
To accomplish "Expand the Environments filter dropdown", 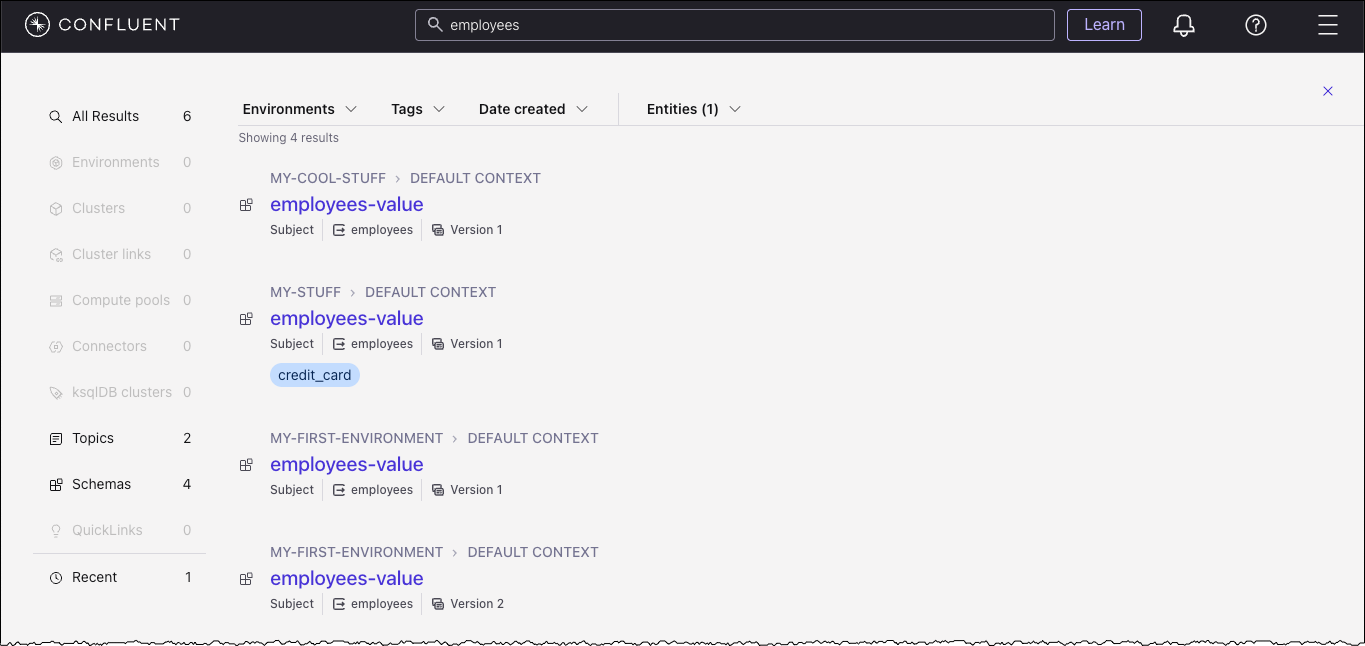I will pos(299,109).
